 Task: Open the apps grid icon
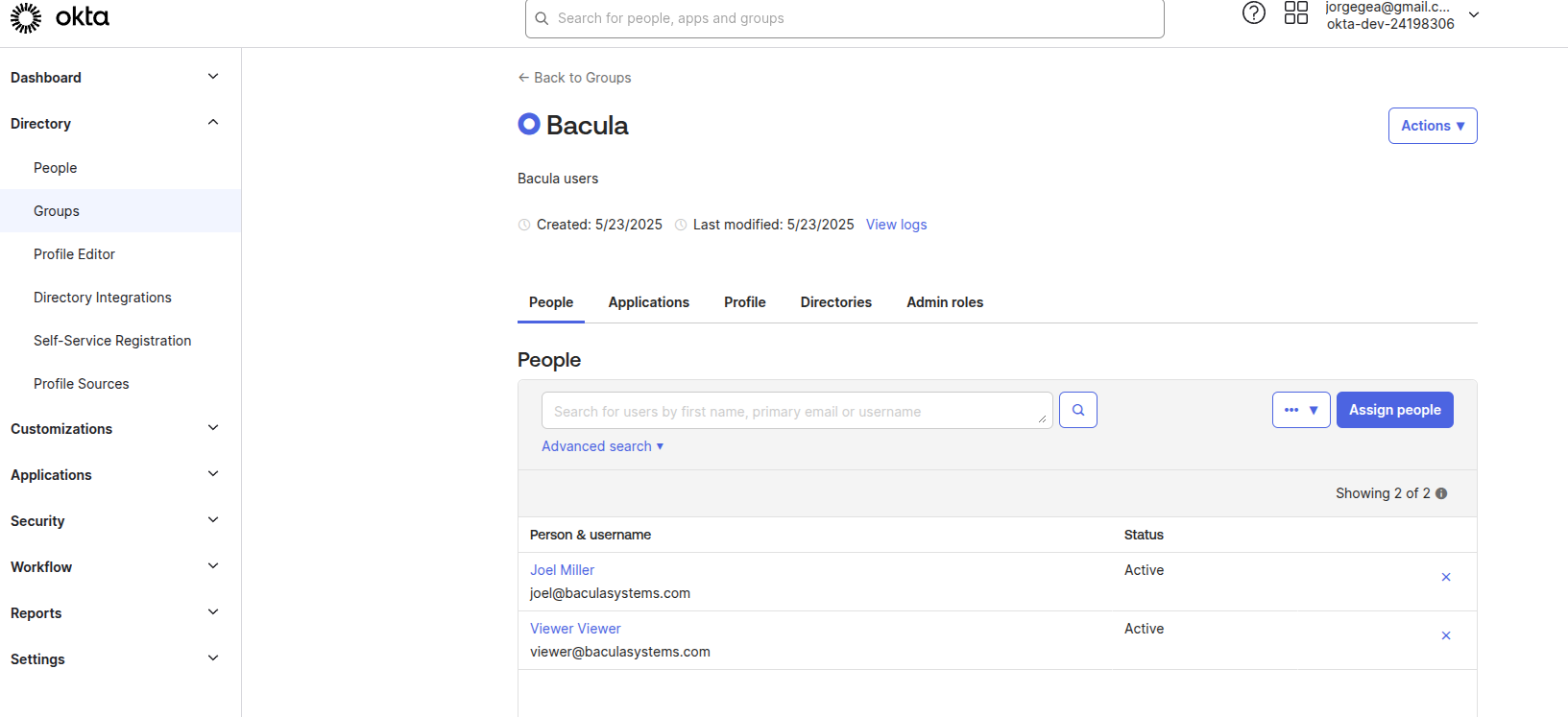click(1295, 13)
